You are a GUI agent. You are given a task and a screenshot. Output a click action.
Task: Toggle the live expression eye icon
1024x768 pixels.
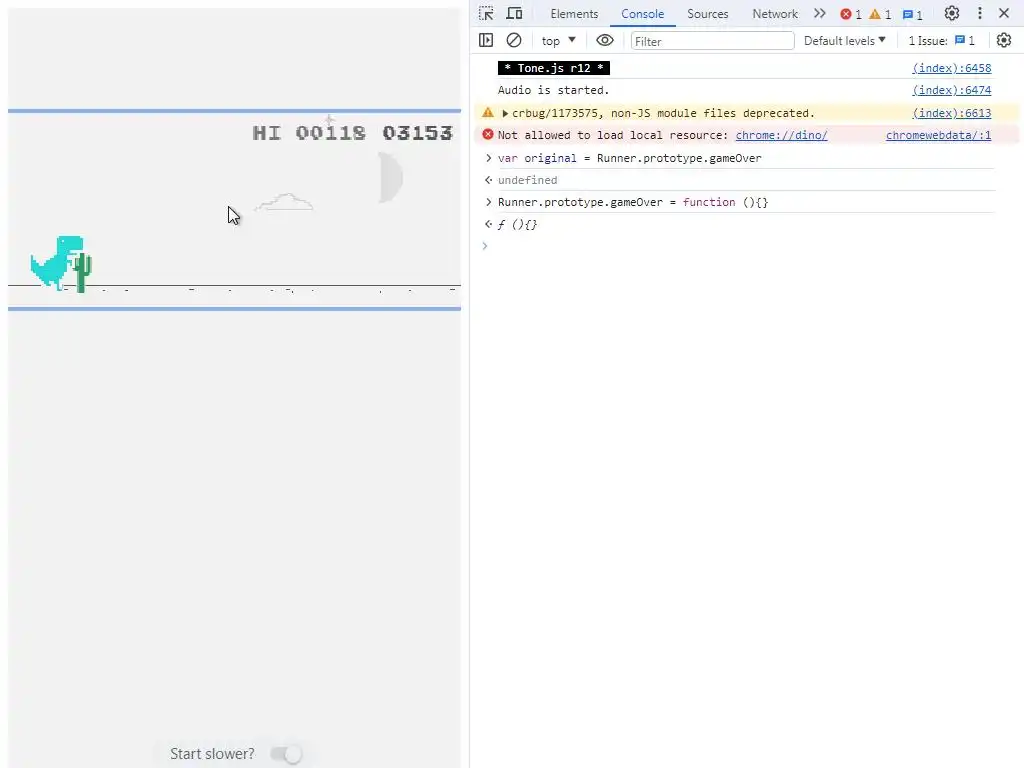(x=605, y=40)
